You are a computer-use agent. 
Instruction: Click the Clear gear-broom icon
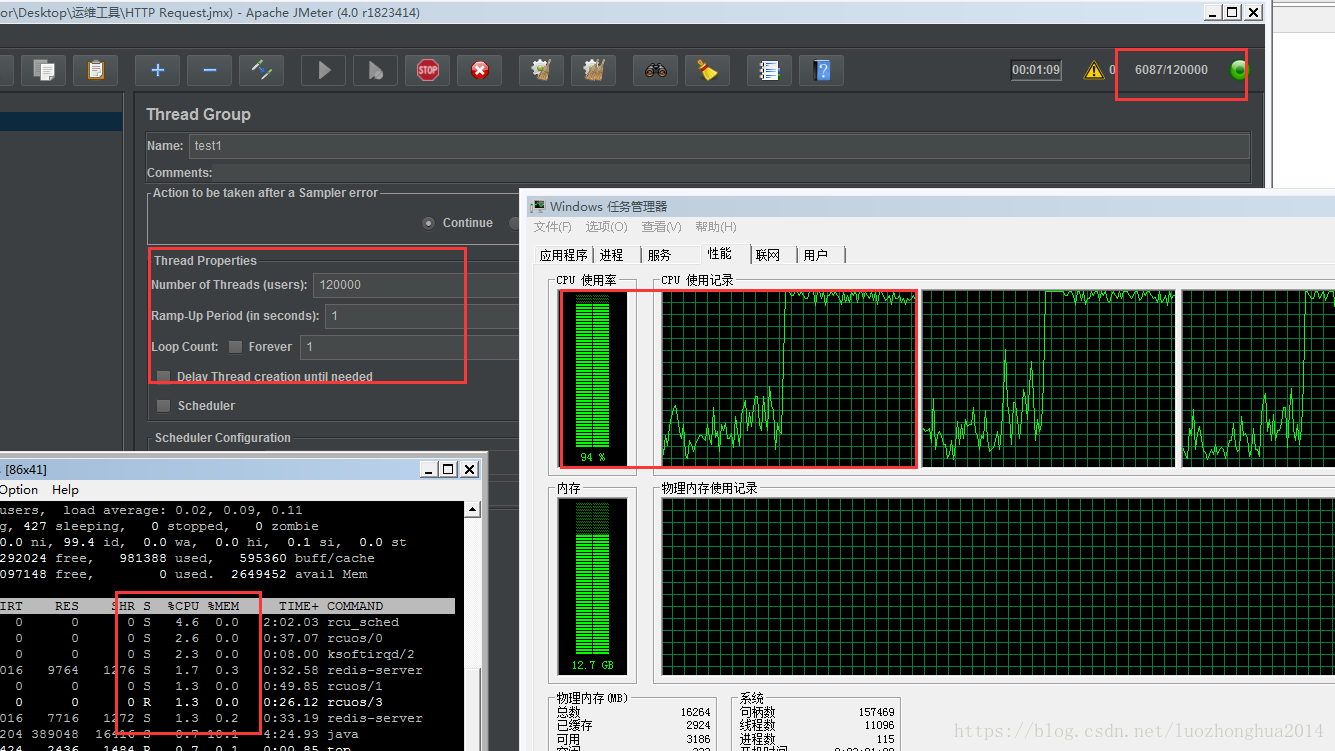541,70
